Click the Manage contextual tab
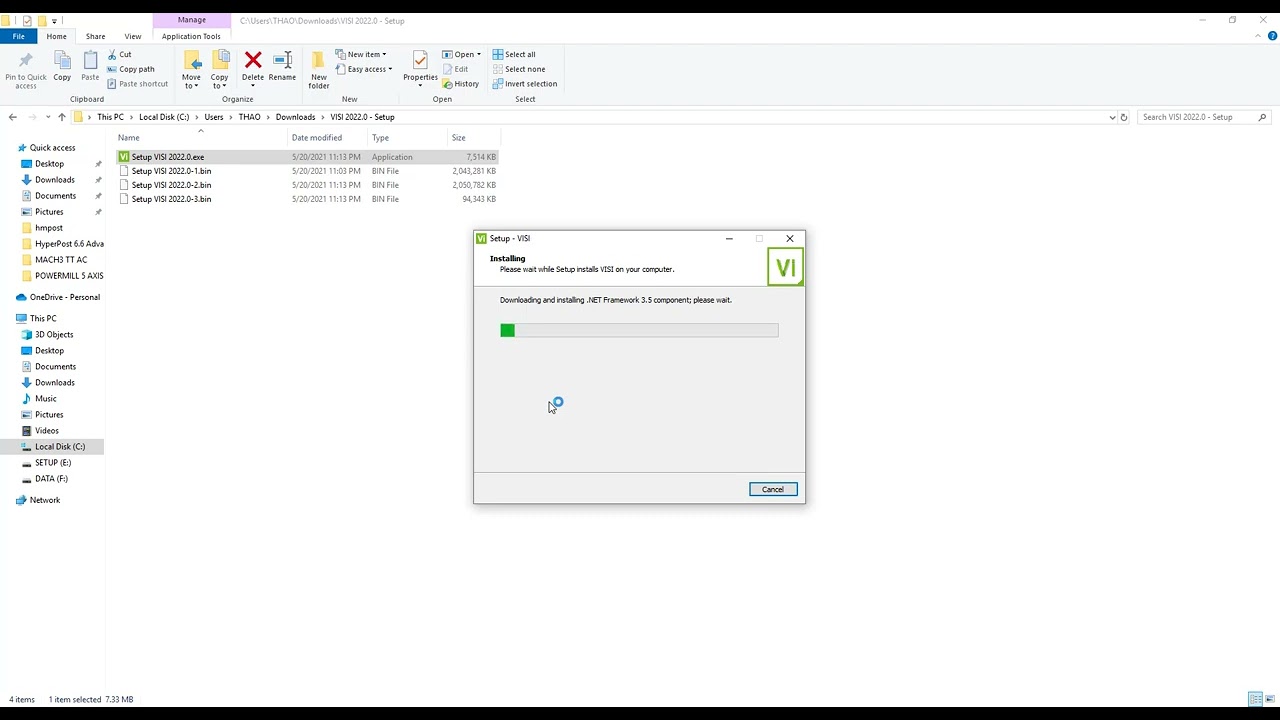 [x=191, y=20]
